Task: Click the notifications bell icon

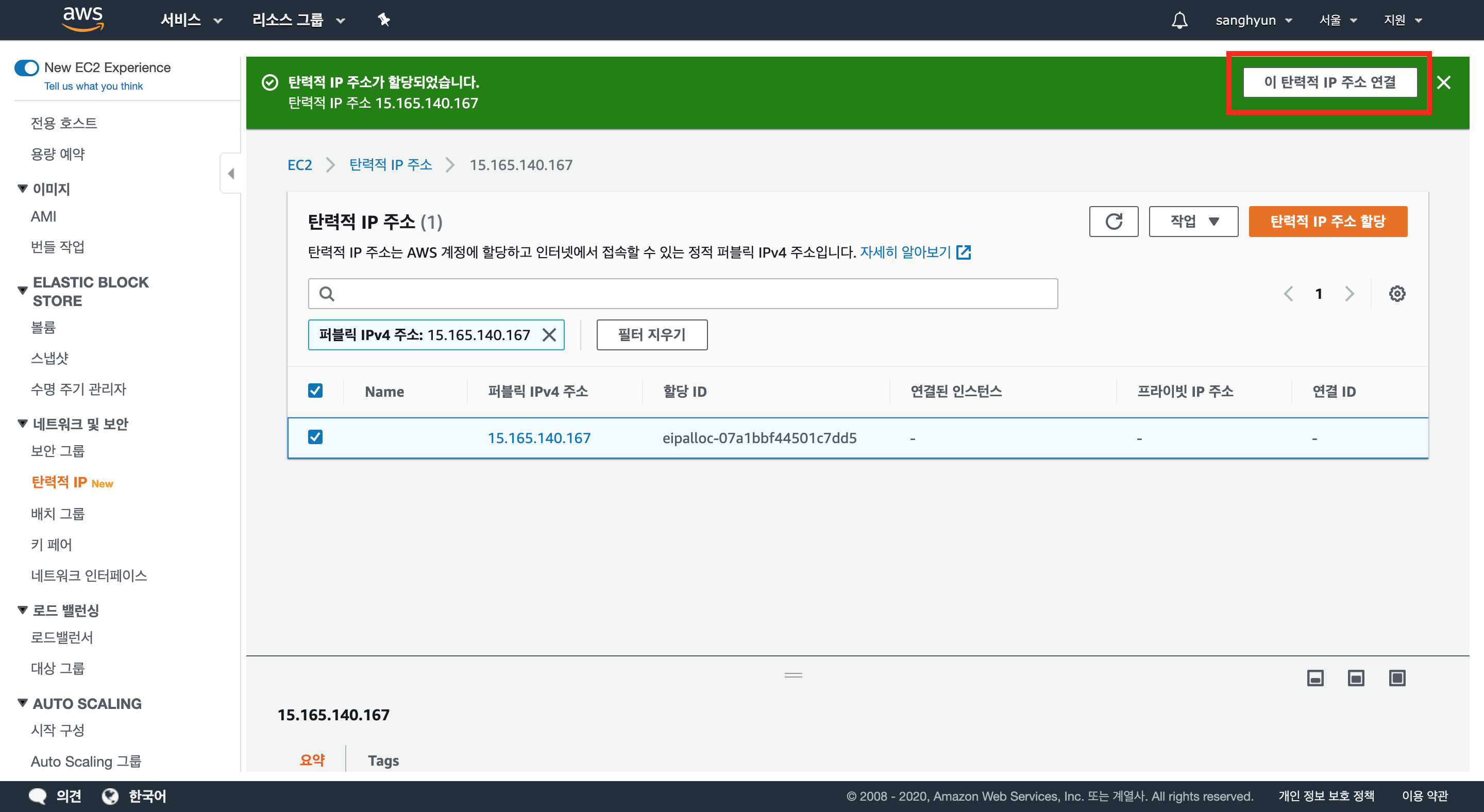Action: (x=1179, y=20)
